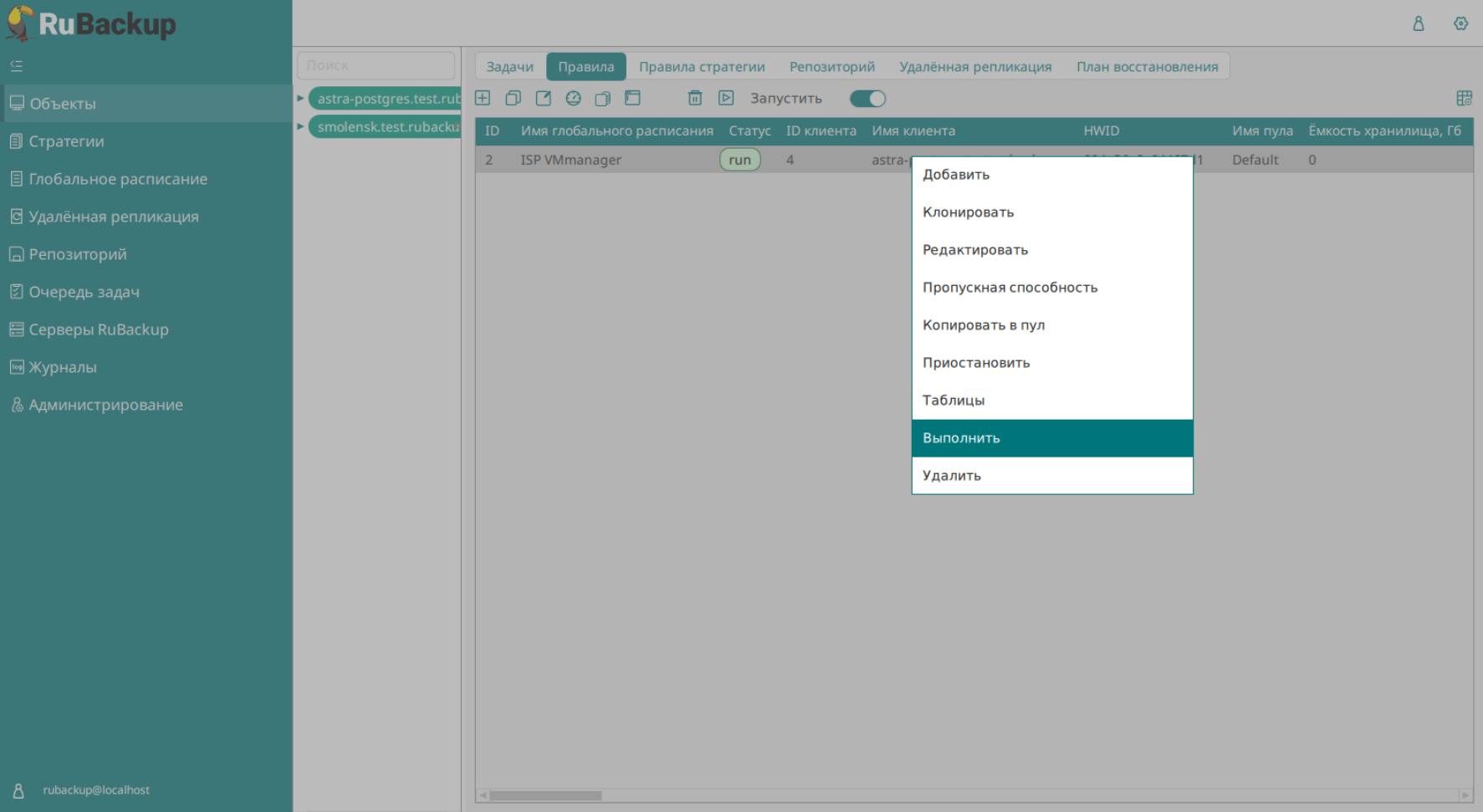Viewport: 1483px width, 812px height.
Task: Click the copy to pool icon
Action: click(602, 99)
